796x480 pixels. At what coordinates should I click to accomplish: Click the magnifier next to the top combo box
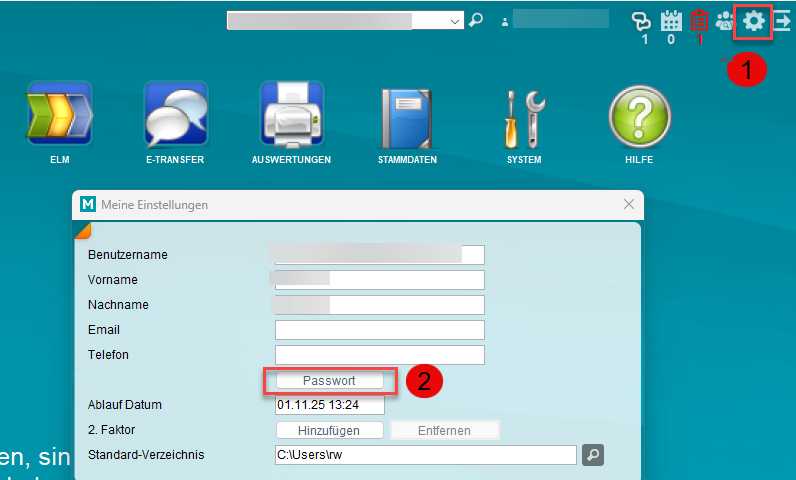[x=476, y=20]
